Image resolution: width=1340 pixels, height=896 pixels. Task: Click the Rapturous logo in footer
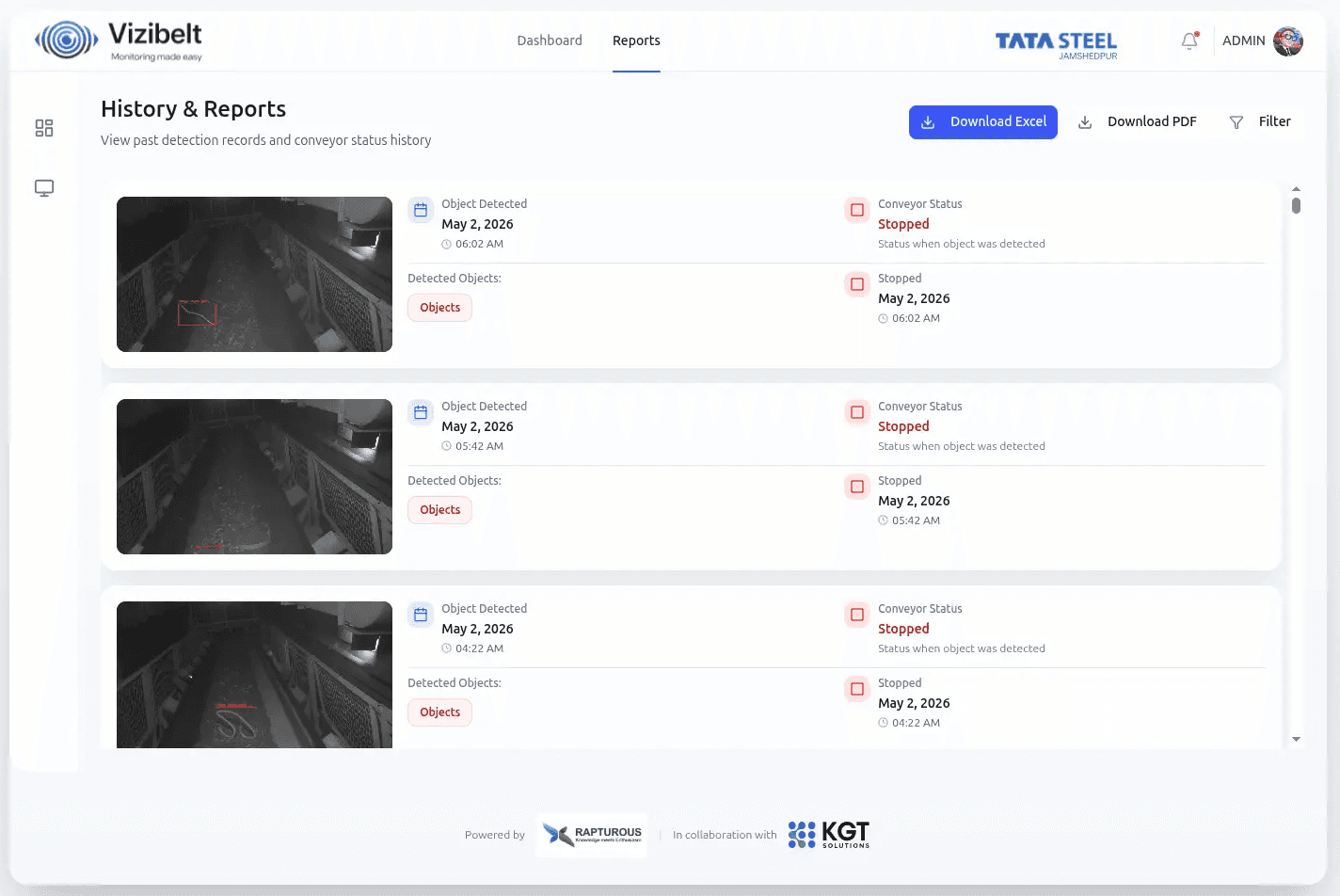(592, 835)
